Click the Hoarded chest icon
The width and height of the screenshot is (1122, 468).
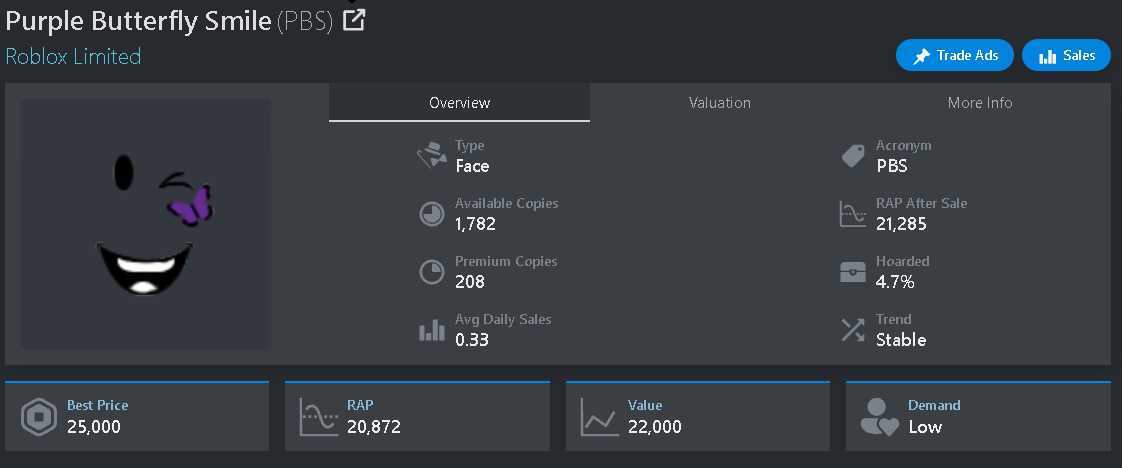click(853, 272)
